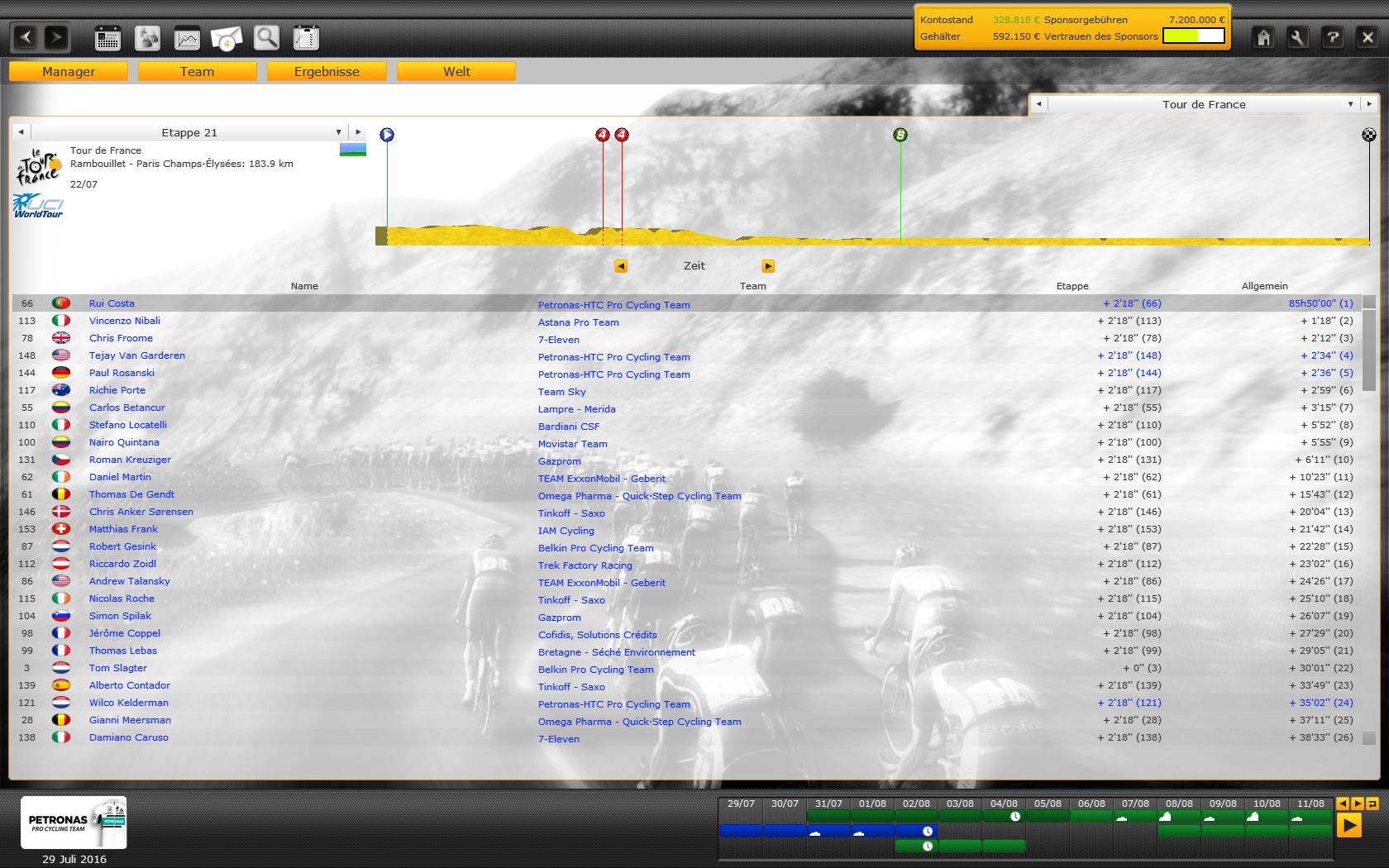Go to next stage with right arrow

tap(358, 132)
